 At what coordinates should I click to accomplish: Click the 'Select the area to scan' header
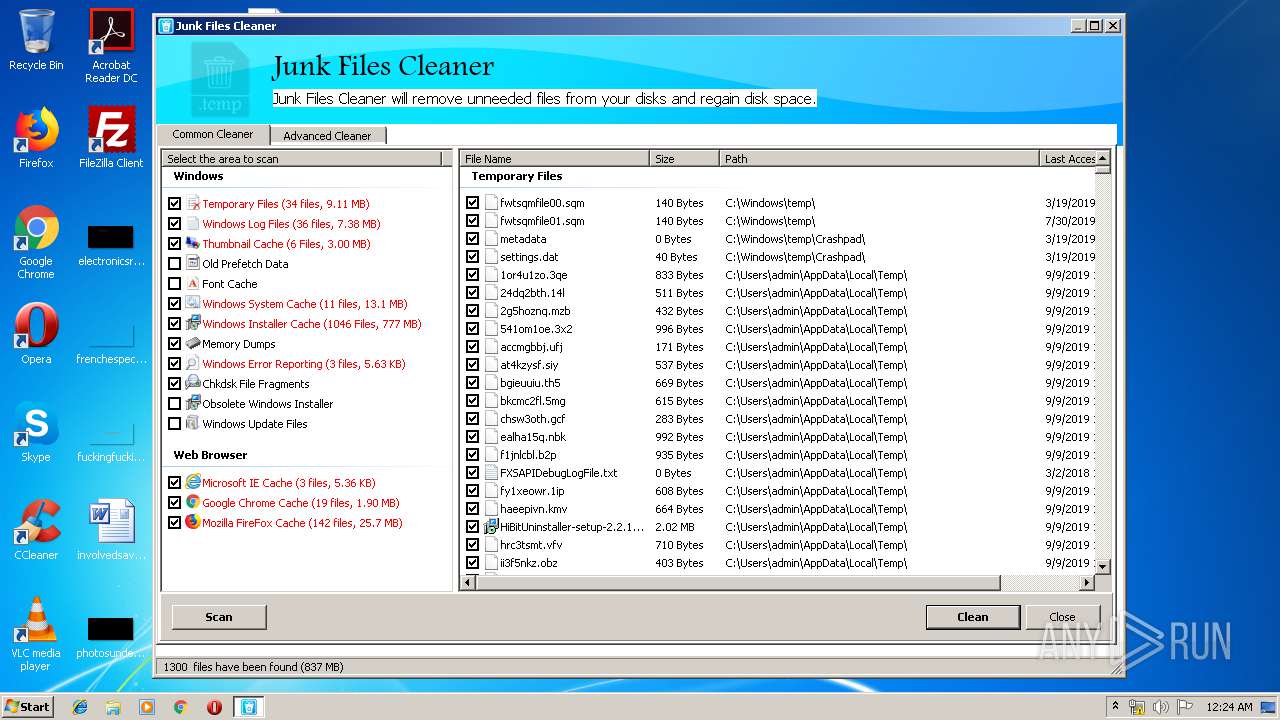click(301, 159)
